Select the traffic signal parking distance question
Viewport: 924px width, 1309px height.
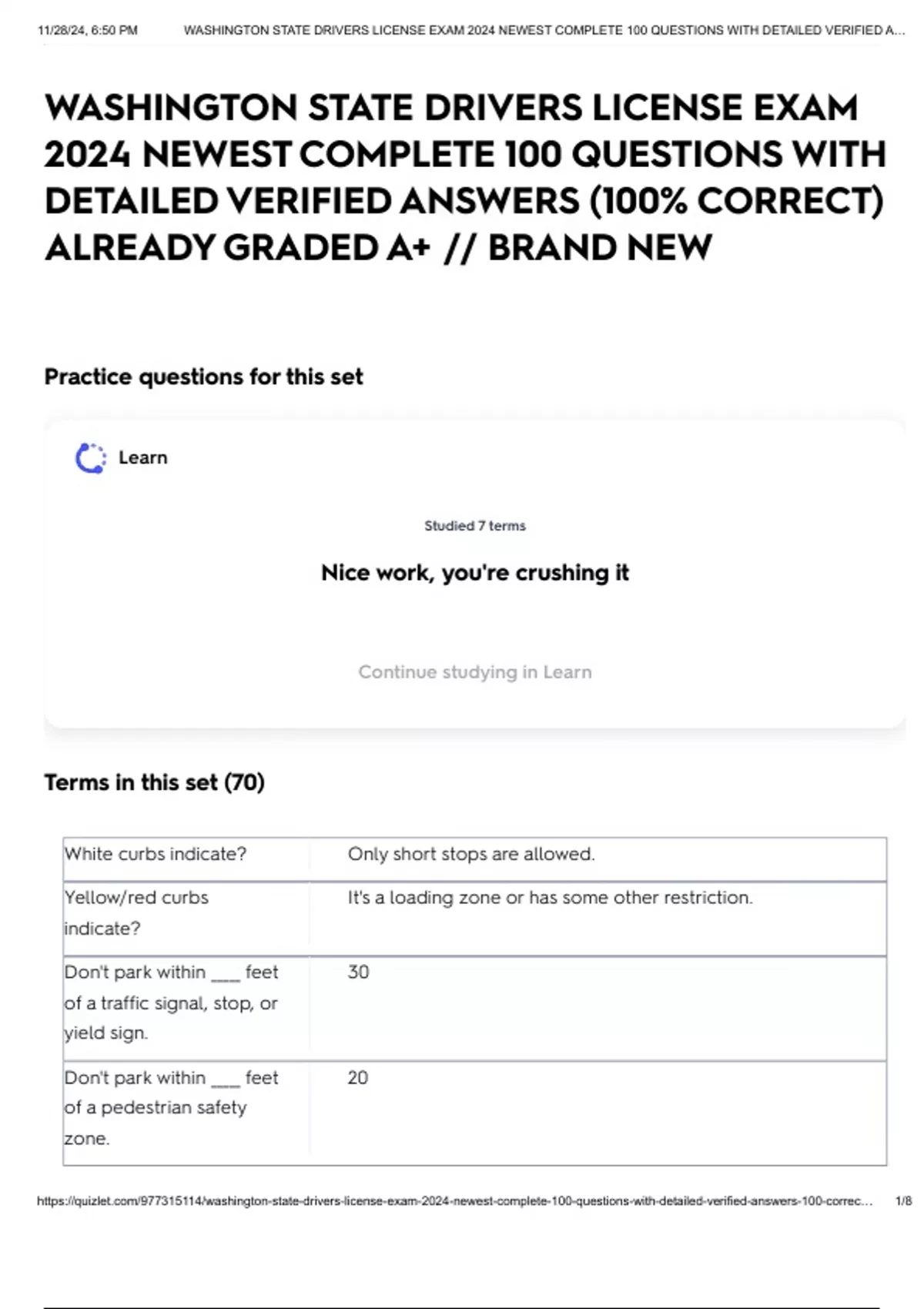click(x=171, y=1002)
